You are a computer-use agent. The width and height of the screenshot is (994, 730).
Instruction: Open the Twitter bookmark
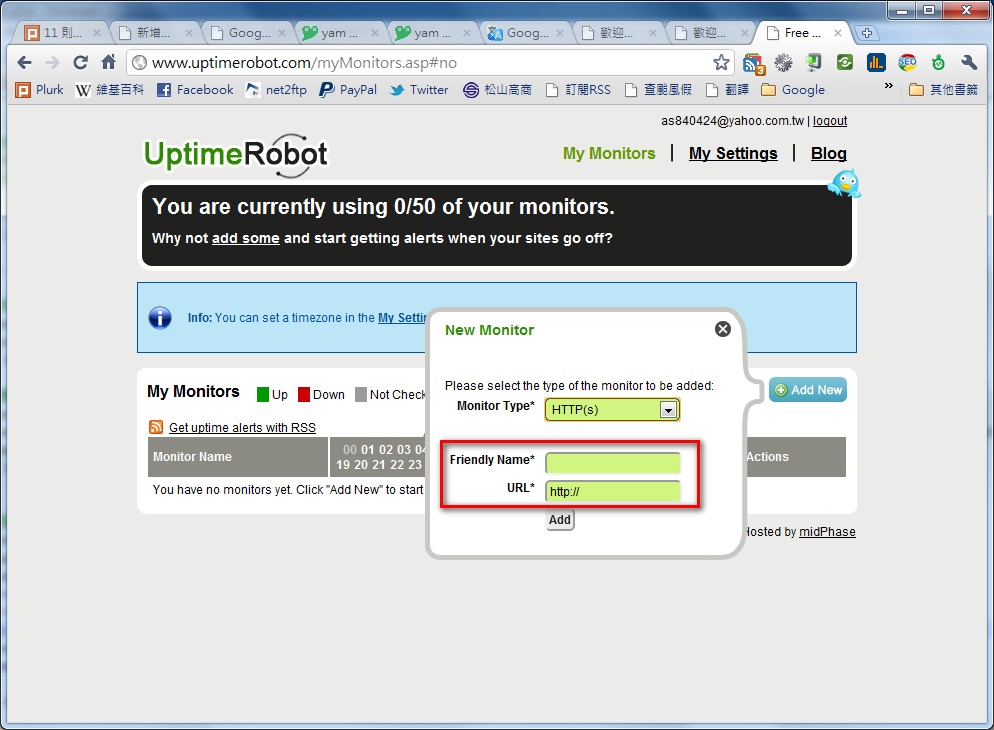pos(419,90)
